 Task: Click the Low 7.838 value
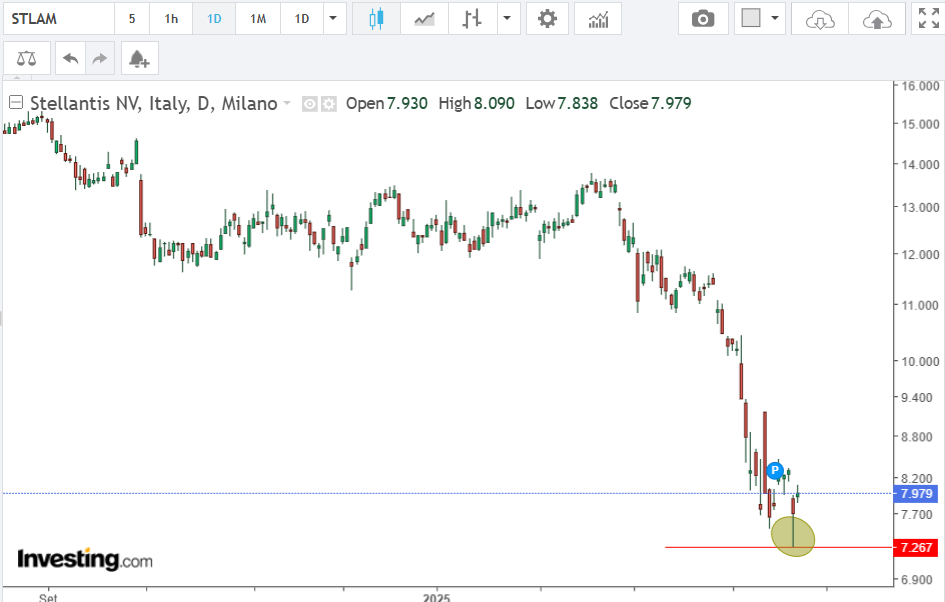tap(562, 104)
